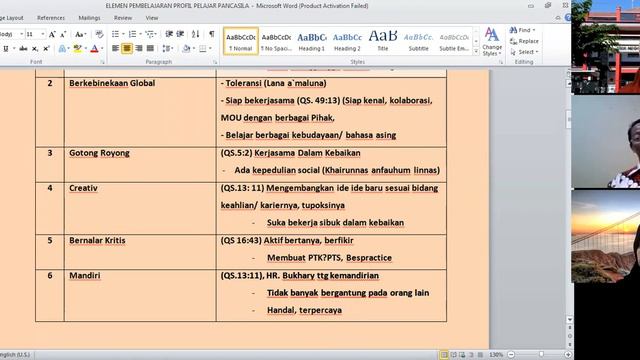Click the Text Effects icon
The image size is (640, 360).
point(62,49)
